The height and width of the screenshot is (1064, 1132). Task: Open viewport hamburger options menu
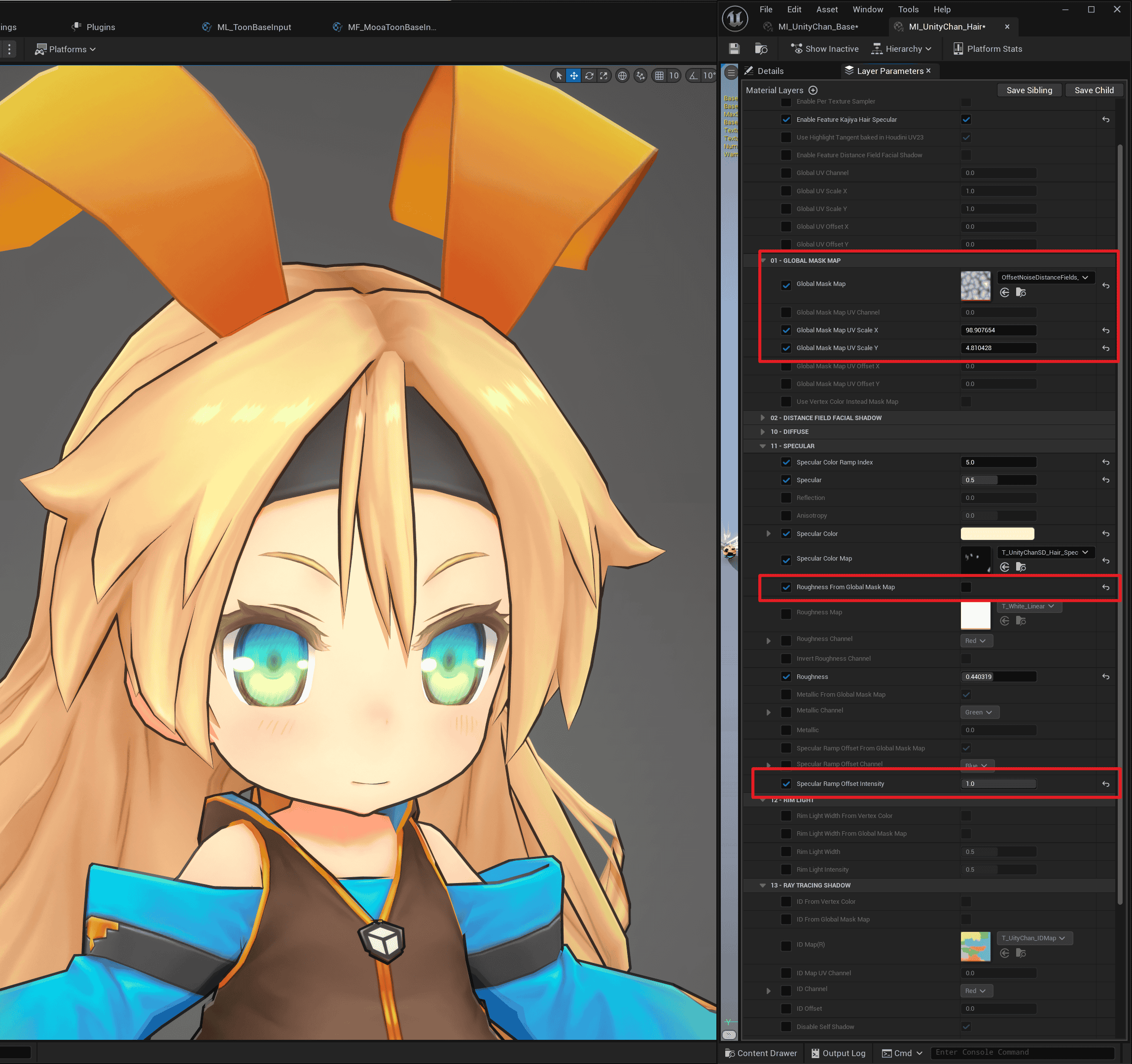coord(731,72)
